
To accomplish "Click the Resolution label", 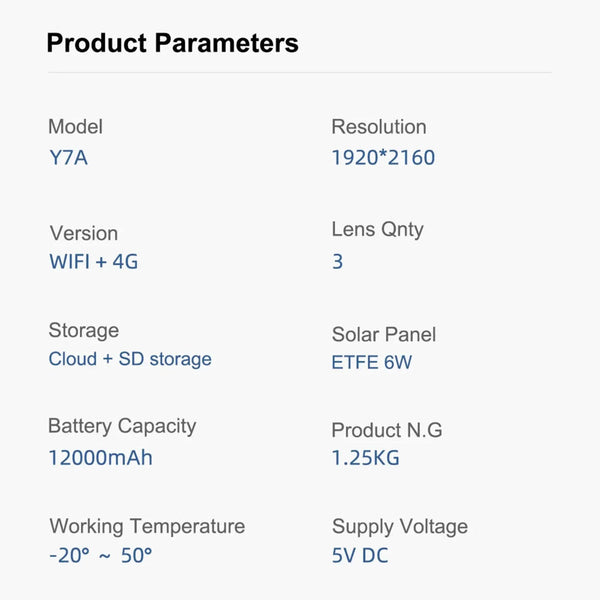I will 378,127.
